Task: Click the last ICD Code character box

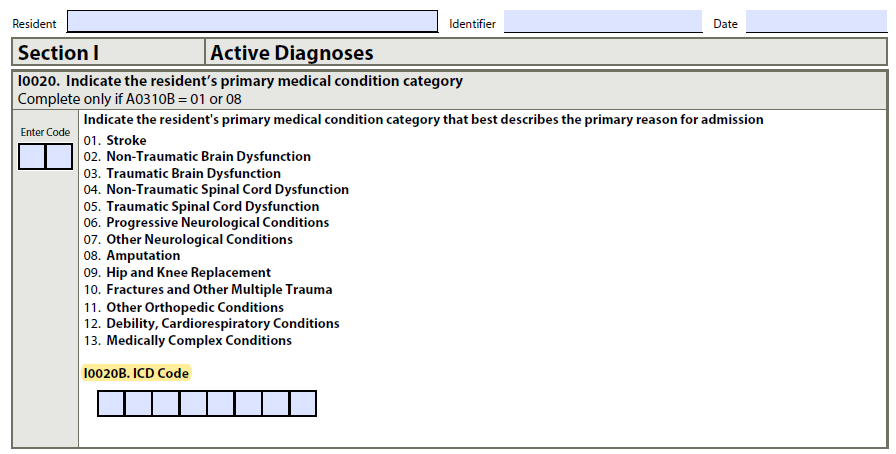Action: 302,404
